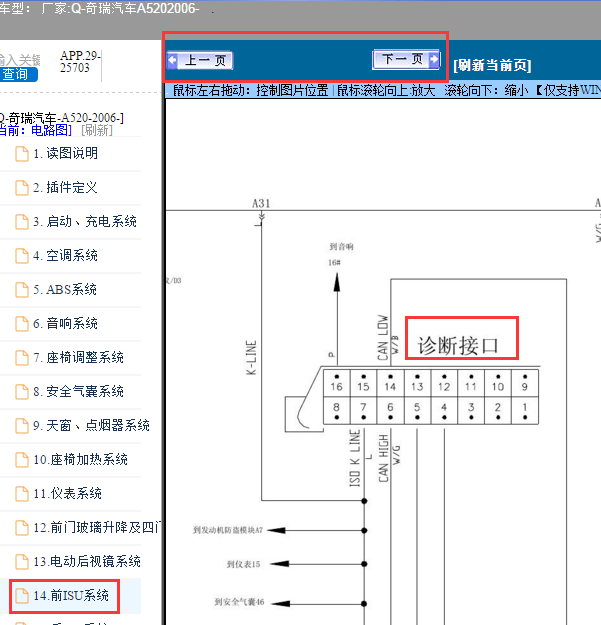The width and height of the screenshot is (601, 625).
Task: Click document icon beside 空调系统
Action: pyautogui.click(x=22, y=256)
